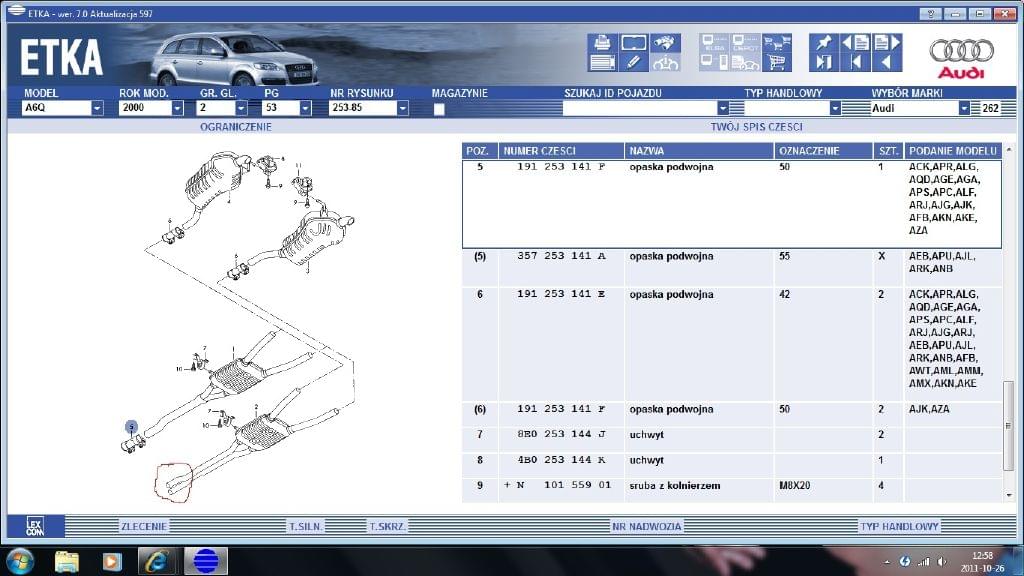The width and height of the screenshot is (1024, 576).
Task: Click the T.SILN. button
Action: [305, 526]
